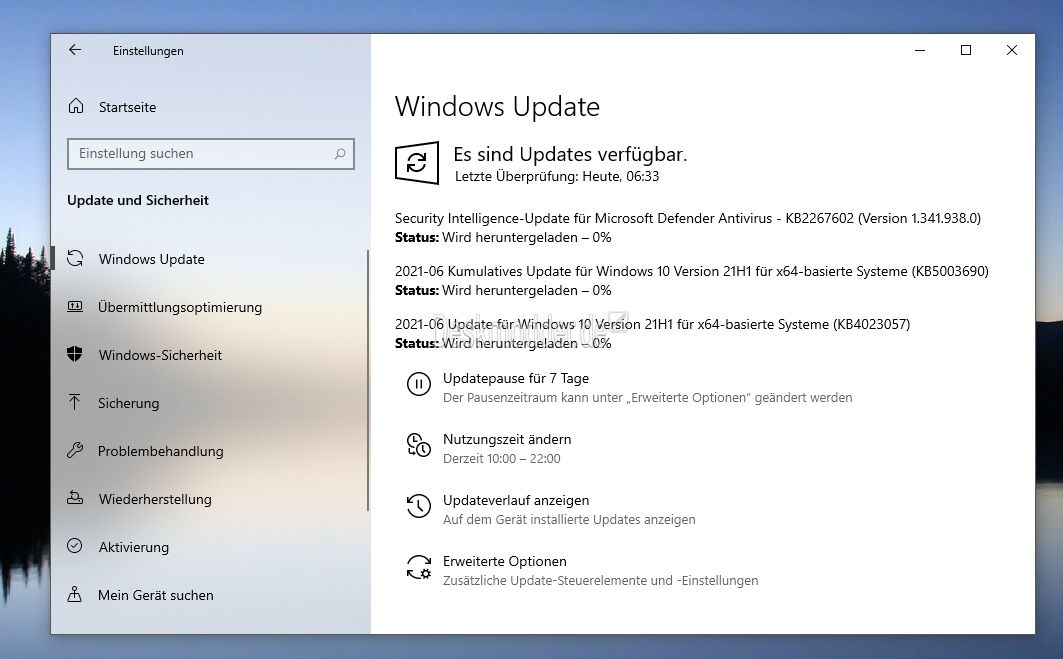Close the Einstellungen window
The width and height of the screenshot is (1063, 659).
pos(1011,50)
